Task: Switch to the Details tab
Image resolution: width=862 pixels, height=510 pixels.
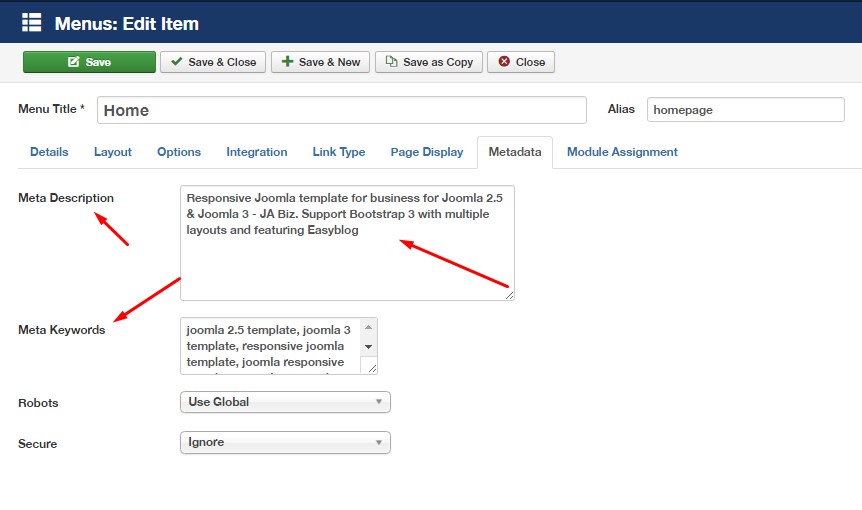Action: click(49, 152)
